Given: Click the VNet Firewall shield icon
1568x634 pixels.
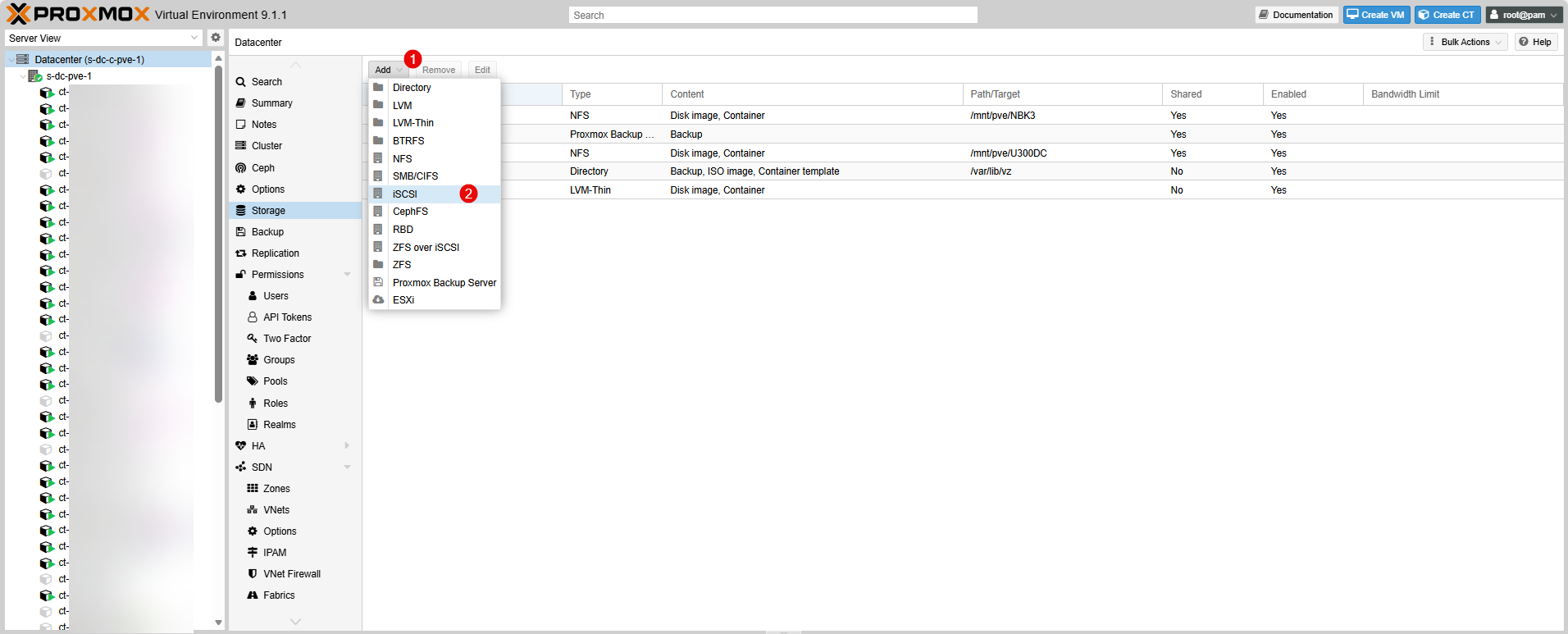Looking at the screenshot, I should click(x=253, y=574).
